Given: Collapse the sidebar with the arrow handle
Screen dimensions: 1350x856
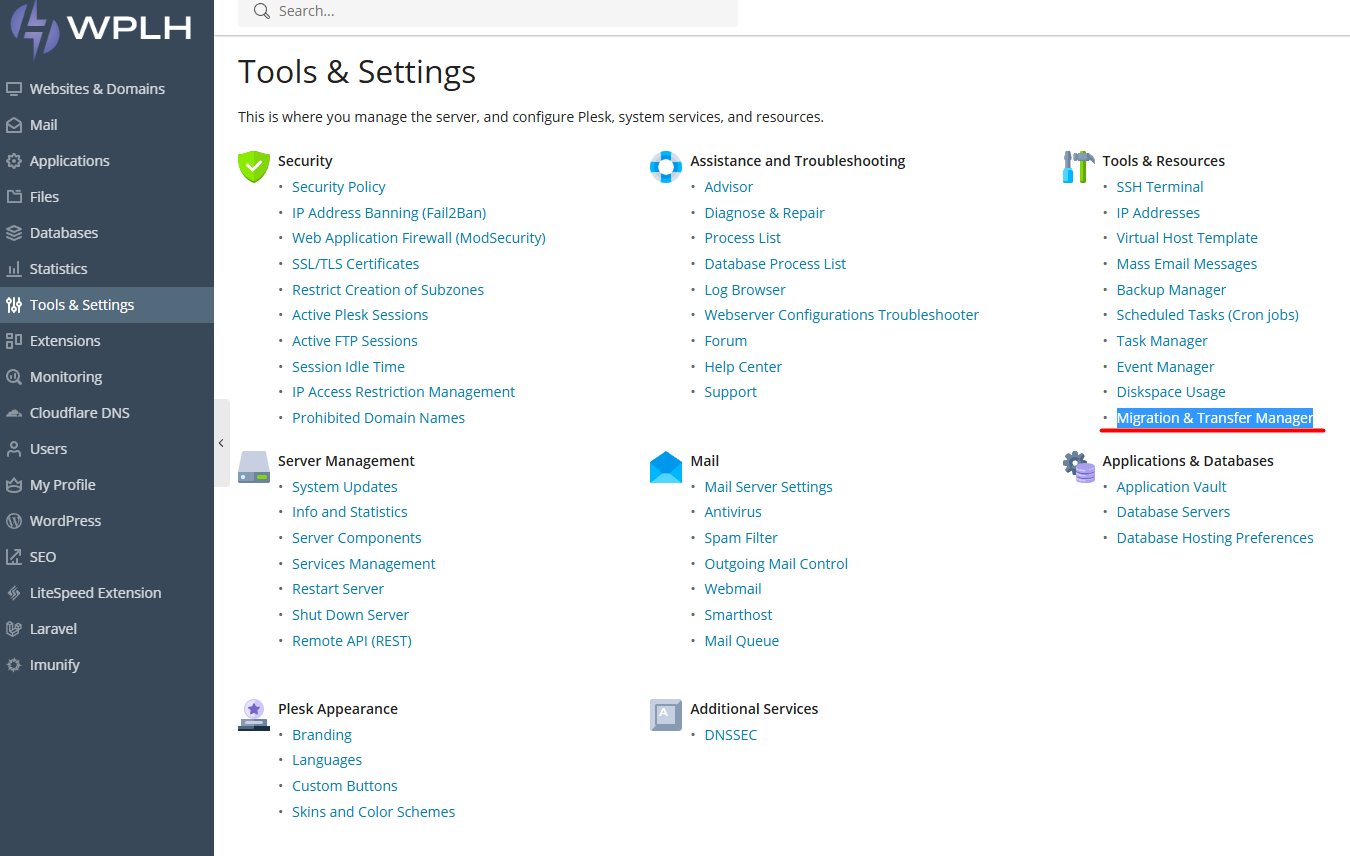Looking at the screenshot, I should (221, 443).
